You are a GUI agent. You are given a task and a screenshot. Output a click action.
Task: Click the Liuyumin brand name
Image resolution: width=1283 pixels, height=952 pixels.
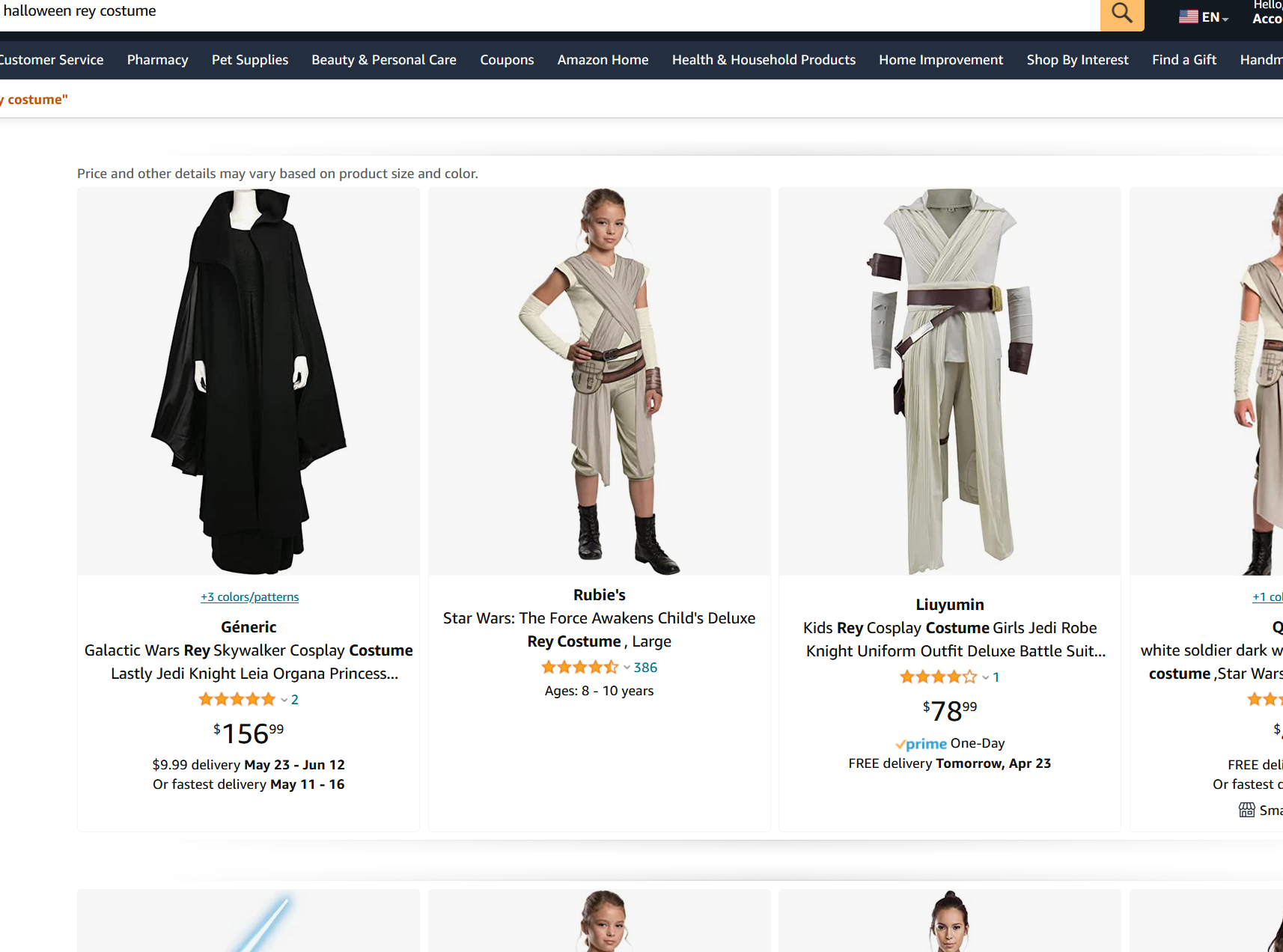pos(950,605)
